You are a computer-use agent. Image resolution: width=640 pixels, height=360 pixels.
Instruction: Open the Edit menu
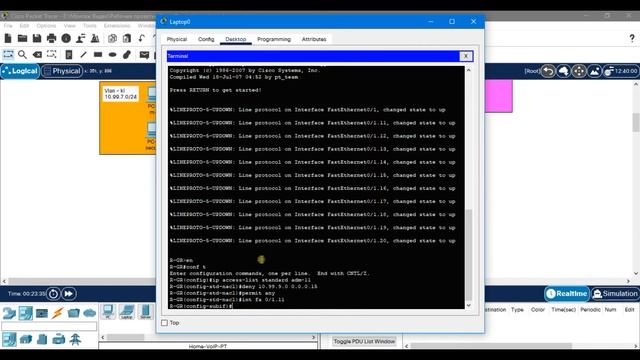[x=24, y=26]
